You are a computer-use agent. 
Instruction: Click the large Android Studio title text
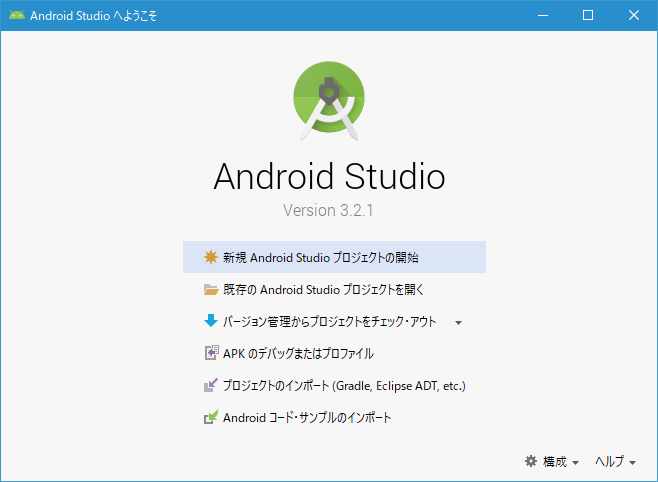pyautogui.click(x=329, y=176)
